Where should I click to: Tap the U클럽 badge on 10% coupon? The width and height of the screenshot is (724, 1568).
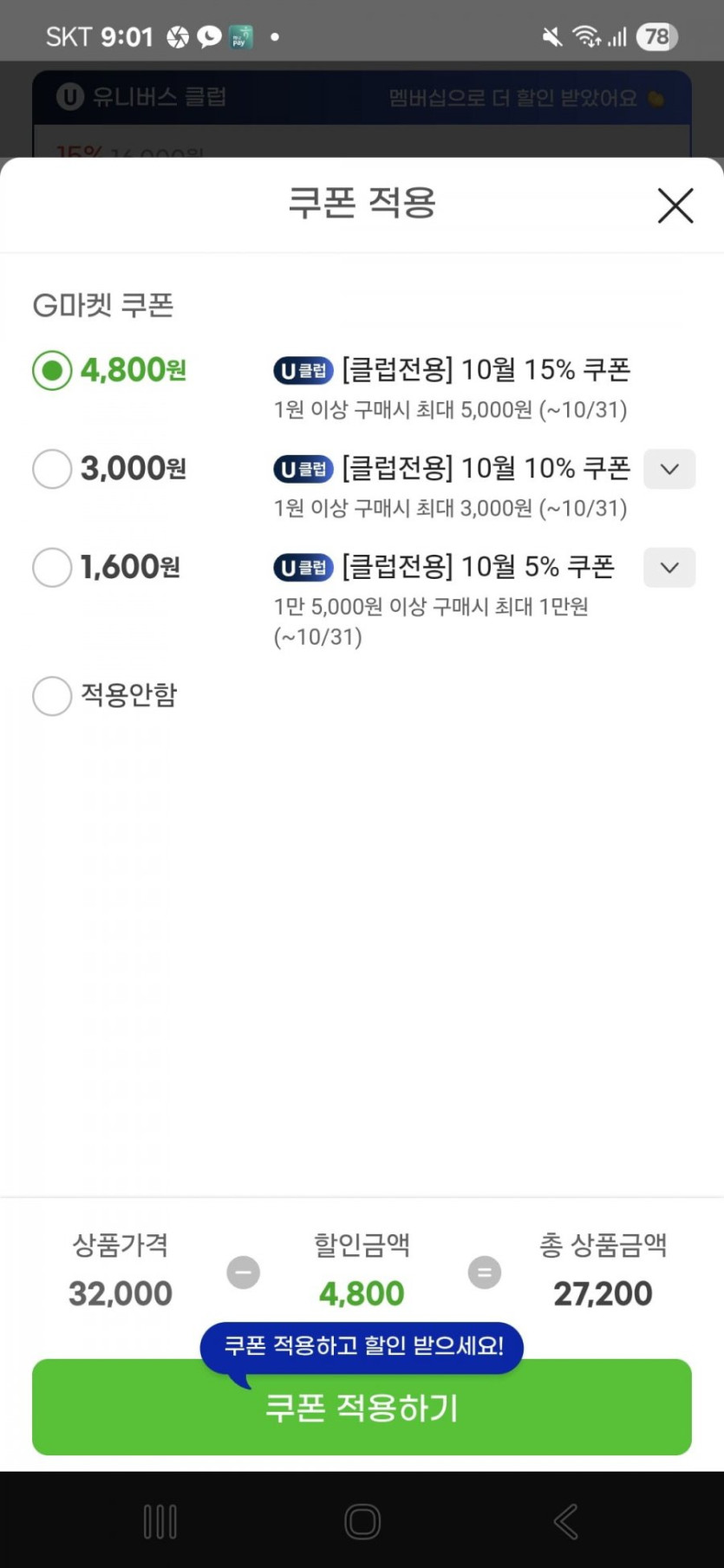click(x=303, y=469)
